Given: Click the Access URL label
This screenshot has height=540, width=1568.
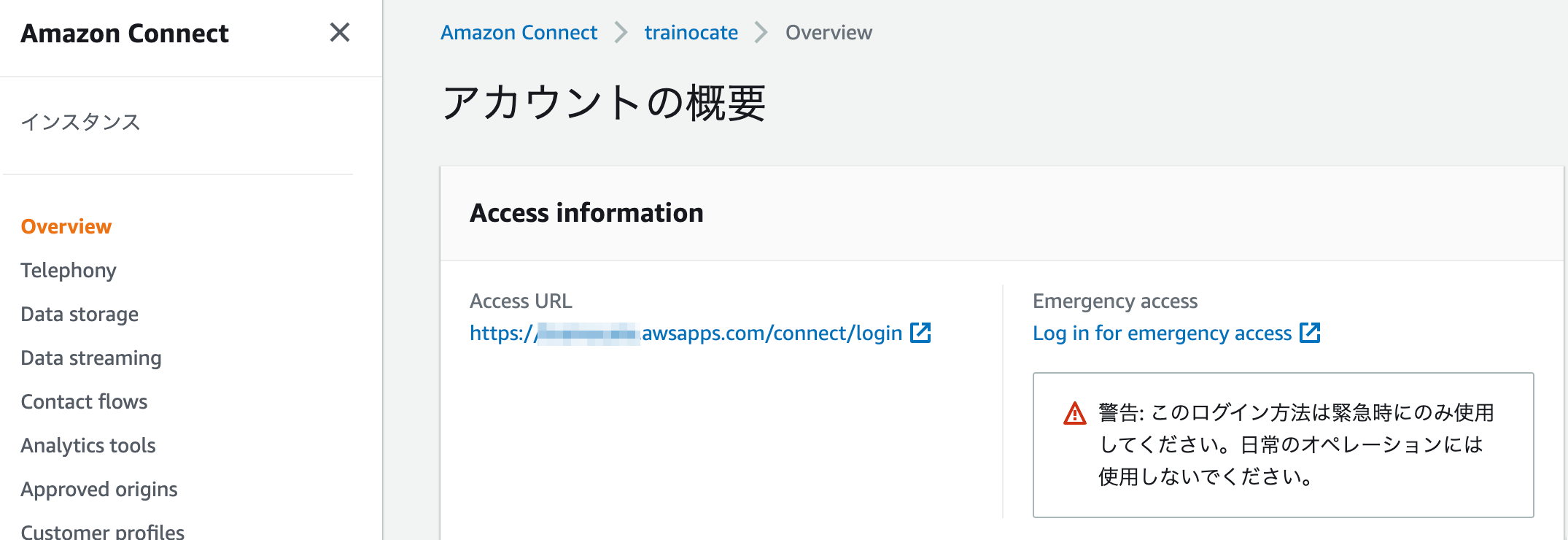Looking at the screenshot, I should tap(521, 301).
